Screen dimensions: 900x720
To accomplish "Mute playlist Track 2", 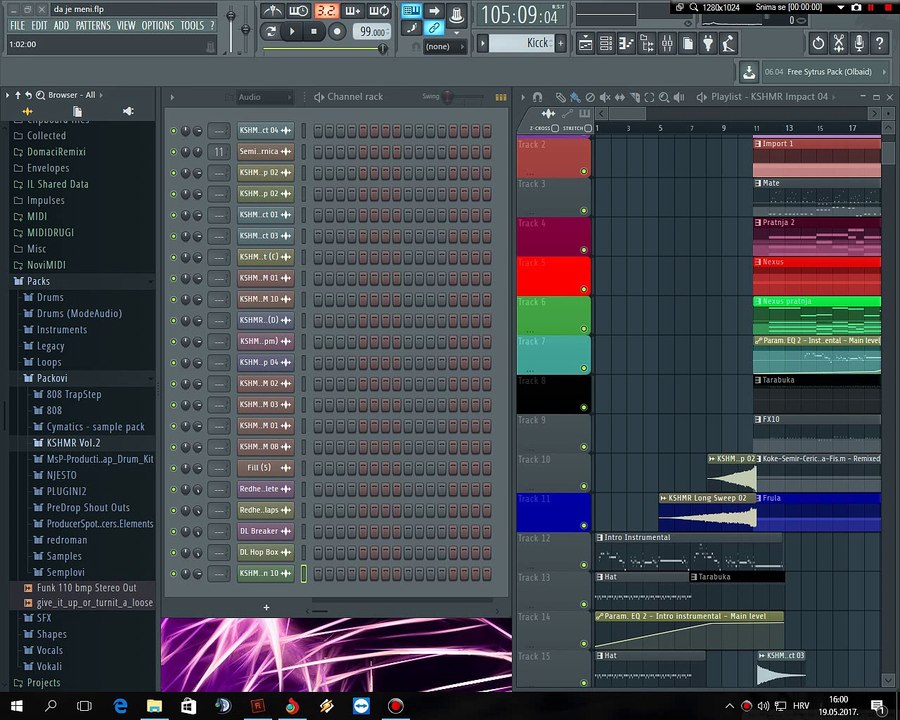I will pos(584,171).
